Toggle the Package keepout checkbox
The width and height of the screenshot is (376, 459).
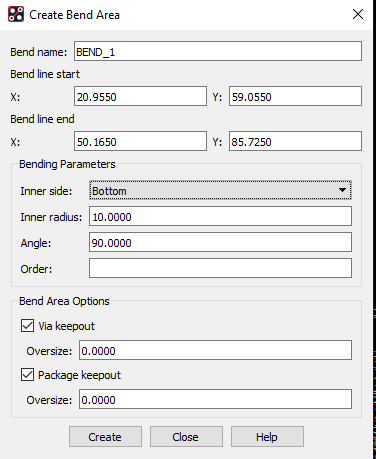27,375
